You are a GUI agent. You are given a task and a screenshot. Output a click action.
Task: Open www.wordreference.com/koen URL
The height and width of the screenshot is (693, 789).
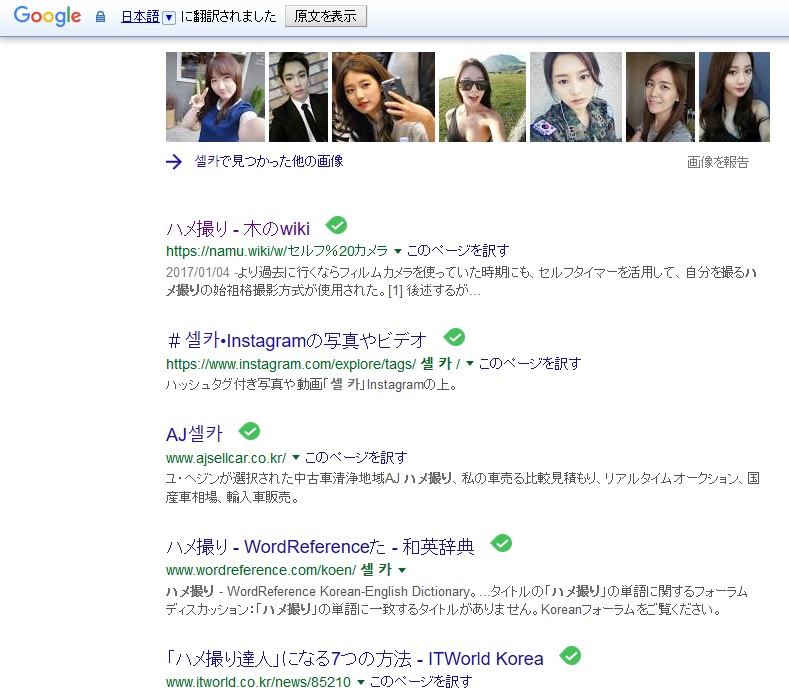279,570
